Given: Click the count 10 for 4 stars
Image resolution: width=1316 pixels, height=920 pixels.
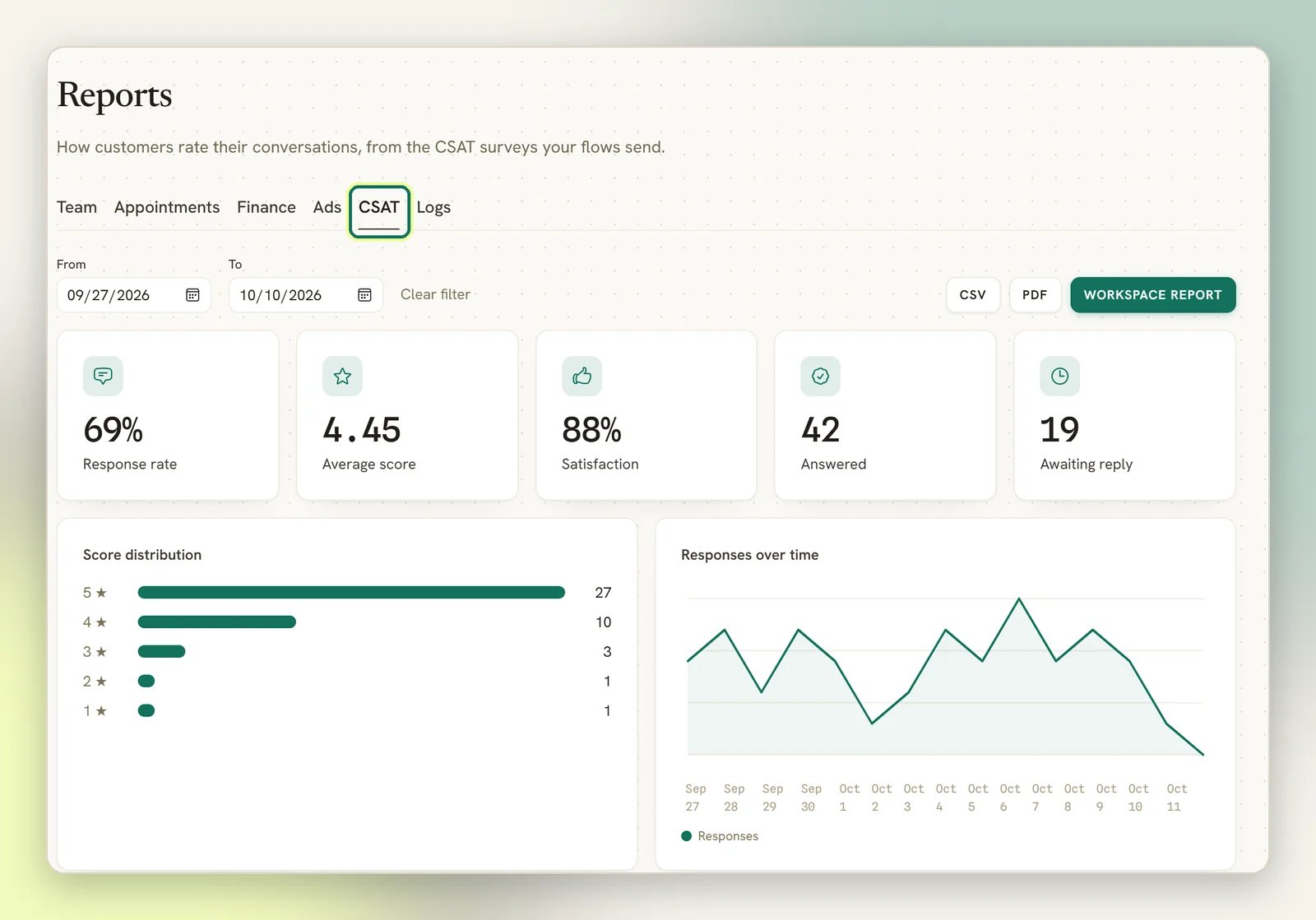Looking at the screenshot, I should click(x=603, y=622).
